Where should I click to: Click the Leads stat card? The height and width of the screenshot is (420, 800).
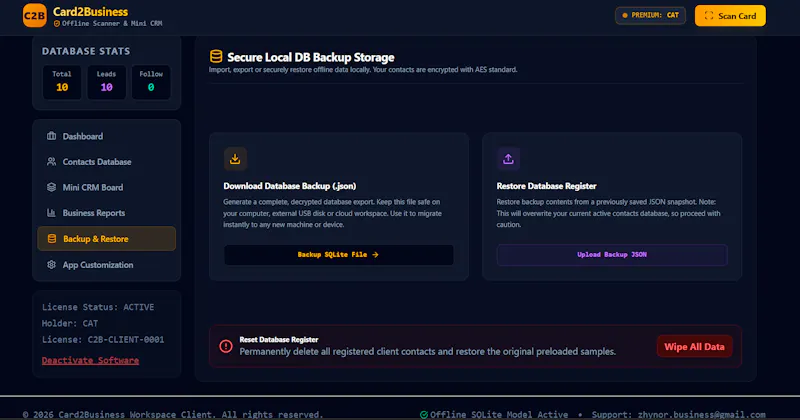pos(107,82)
